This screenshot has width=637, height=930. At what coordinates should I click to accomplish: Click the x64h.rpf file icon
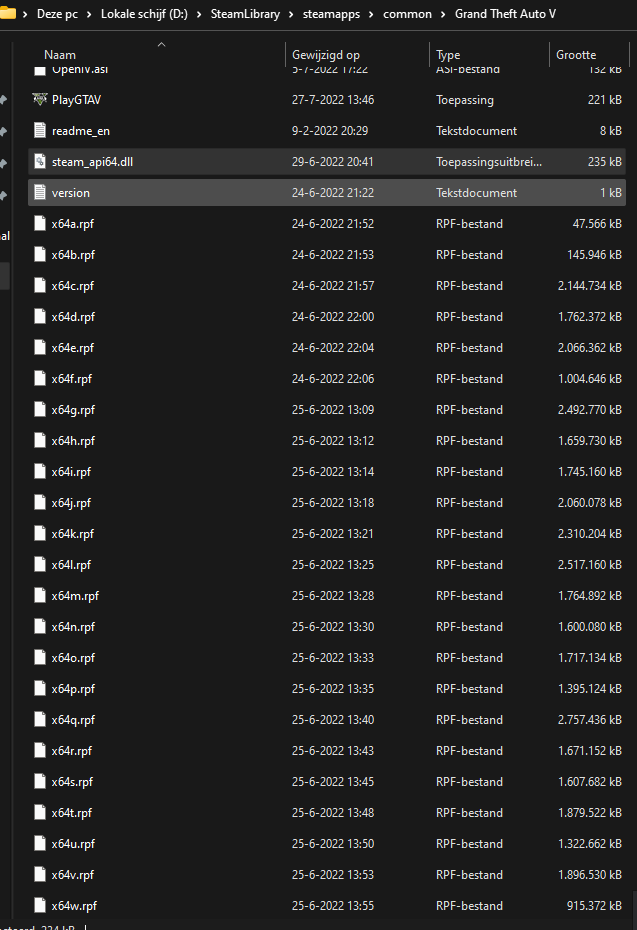point(40,441)
